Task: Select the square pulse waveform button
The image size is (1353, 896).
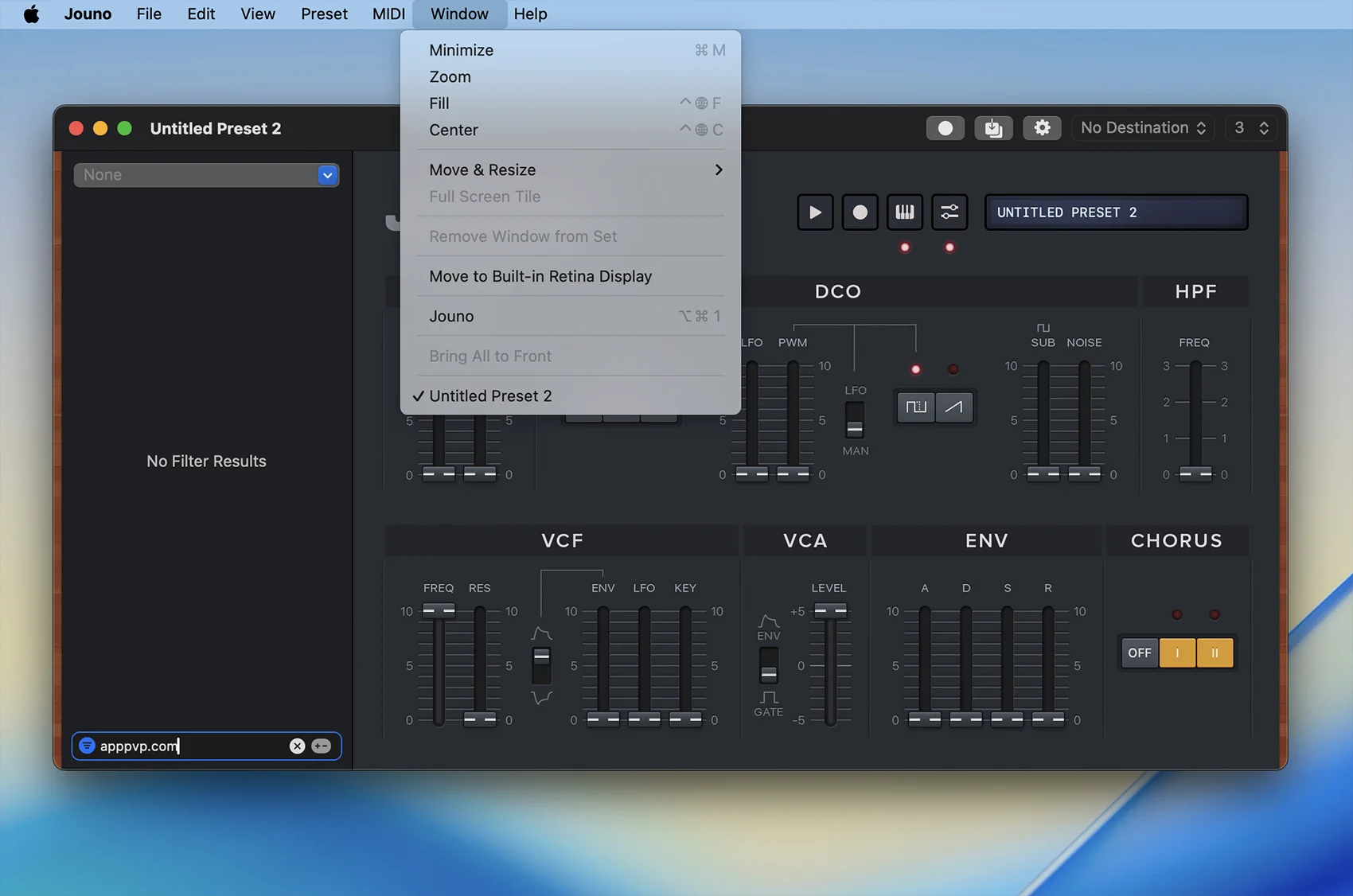Action: click(915, 407)
